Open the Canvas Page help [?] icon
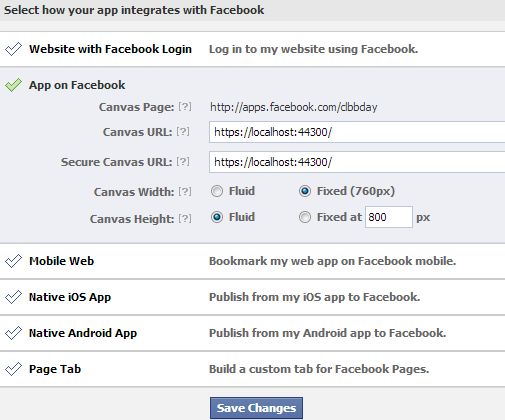This screenshot has height=420, width=505. tap(185, 107)
